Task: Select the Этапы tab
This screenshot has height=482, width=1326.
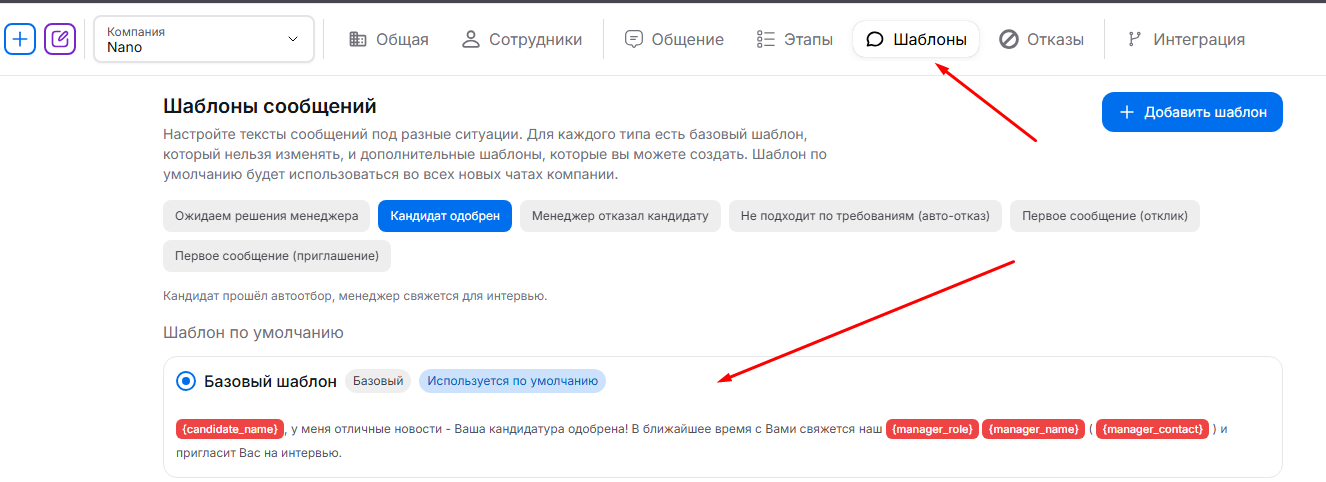Action: pos(795,40)
